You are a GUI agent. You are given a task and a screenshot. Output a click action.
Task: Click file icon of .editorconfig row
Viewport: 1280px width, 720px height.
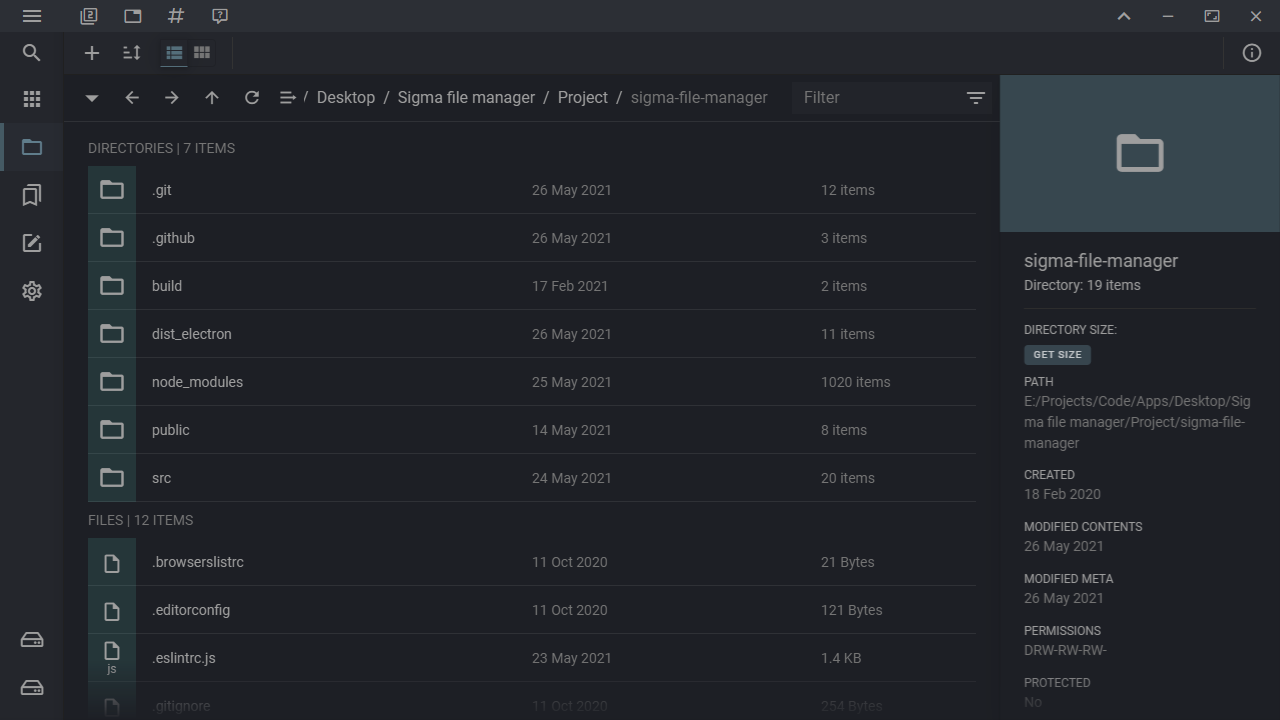(112, 610)
